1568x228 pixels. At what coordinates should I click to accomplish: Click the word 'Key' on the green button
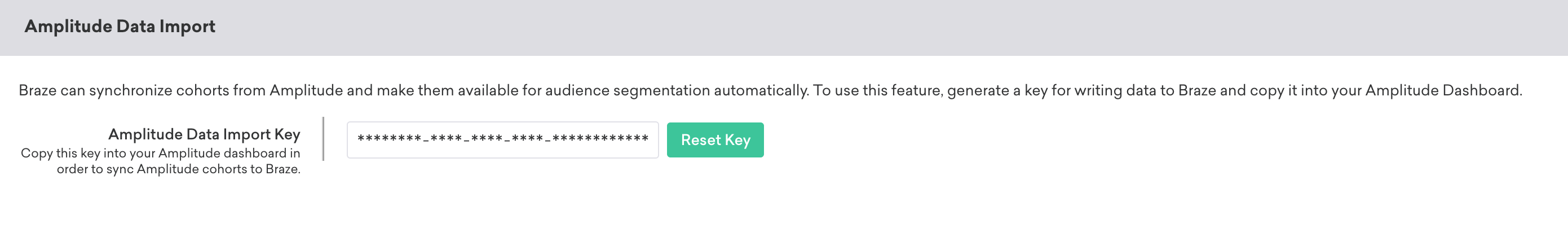point(737,140)
